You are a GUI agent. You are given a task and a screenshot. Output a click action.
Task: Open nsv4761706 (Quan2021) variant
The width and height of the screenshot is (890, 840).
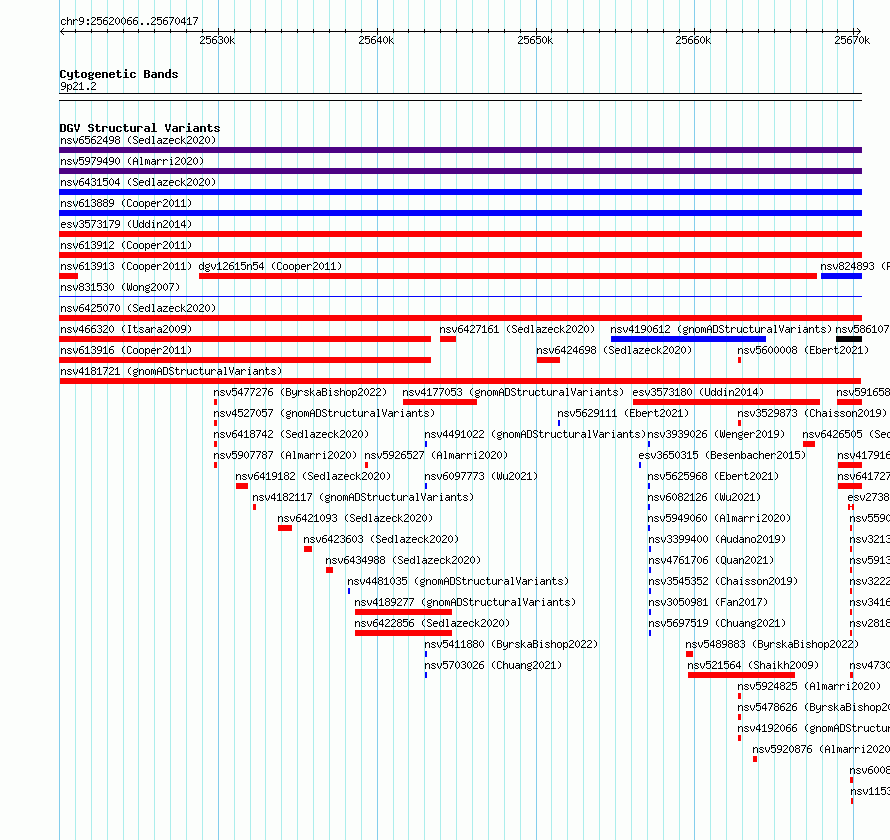(711, 560)
